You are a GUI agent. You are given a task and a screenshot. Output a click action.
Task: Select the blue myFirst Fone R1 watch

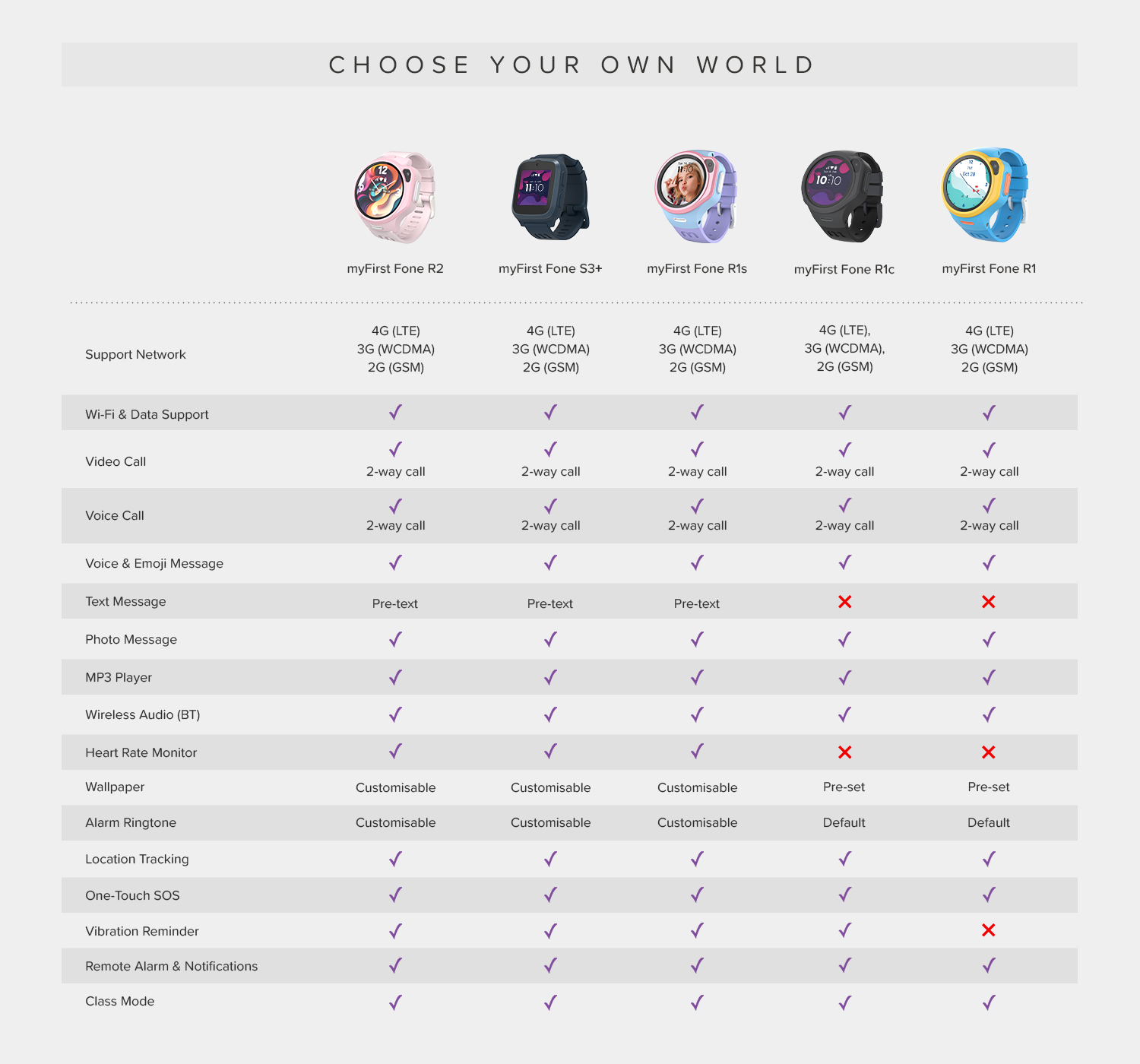click(986, 195)
